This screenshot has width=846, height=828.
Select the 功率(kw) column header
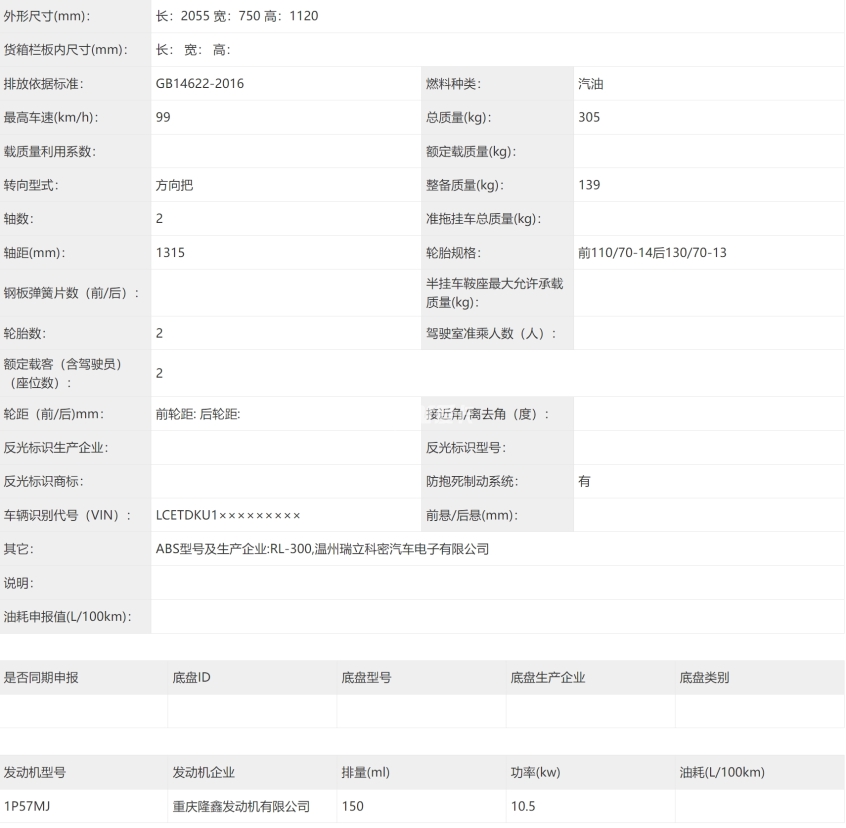(535, 772)
